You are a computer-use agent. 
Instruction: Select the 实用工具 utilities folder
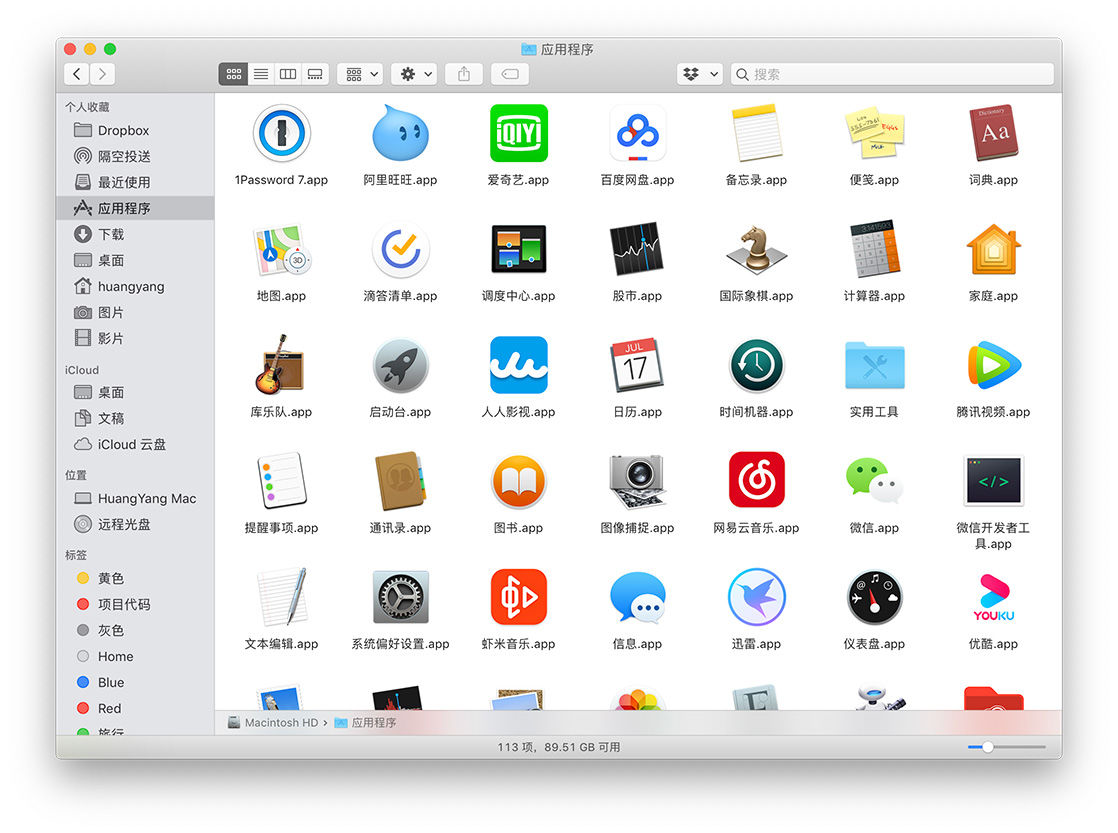click(874, 365)
